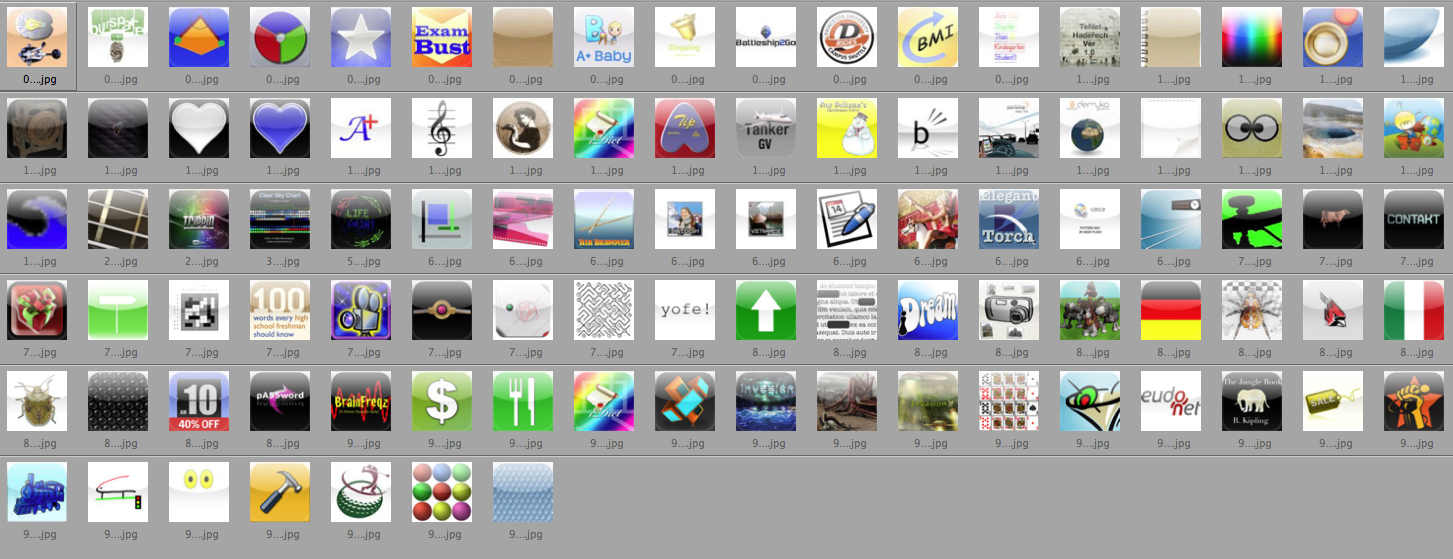Image resolution: width=1453 pixels, height=559 pixels.
Task: Click the yellow SALE tag icon
Action: pos(1333,401)
